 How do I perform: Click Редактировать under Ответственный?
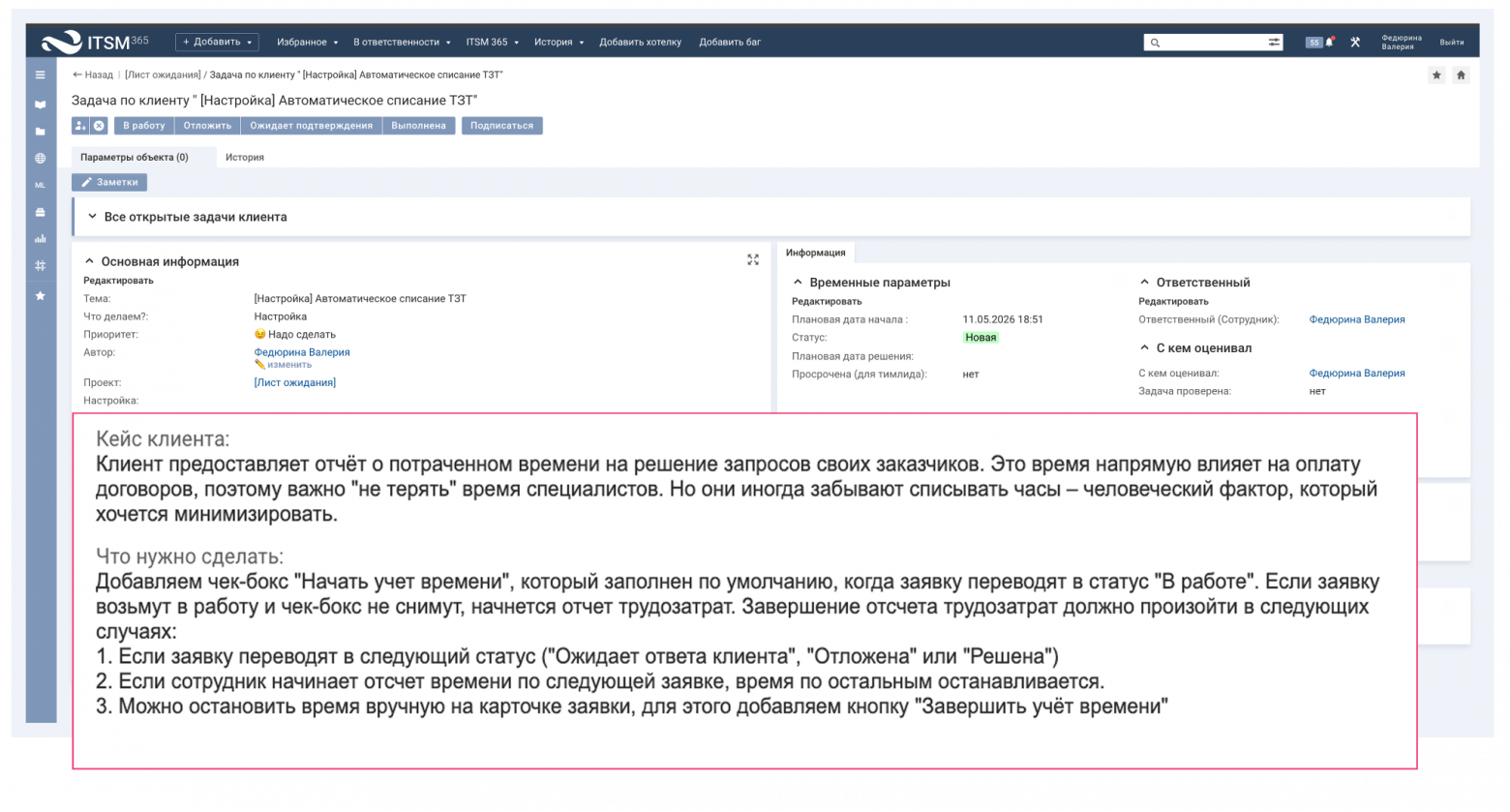coord(1173,302)
